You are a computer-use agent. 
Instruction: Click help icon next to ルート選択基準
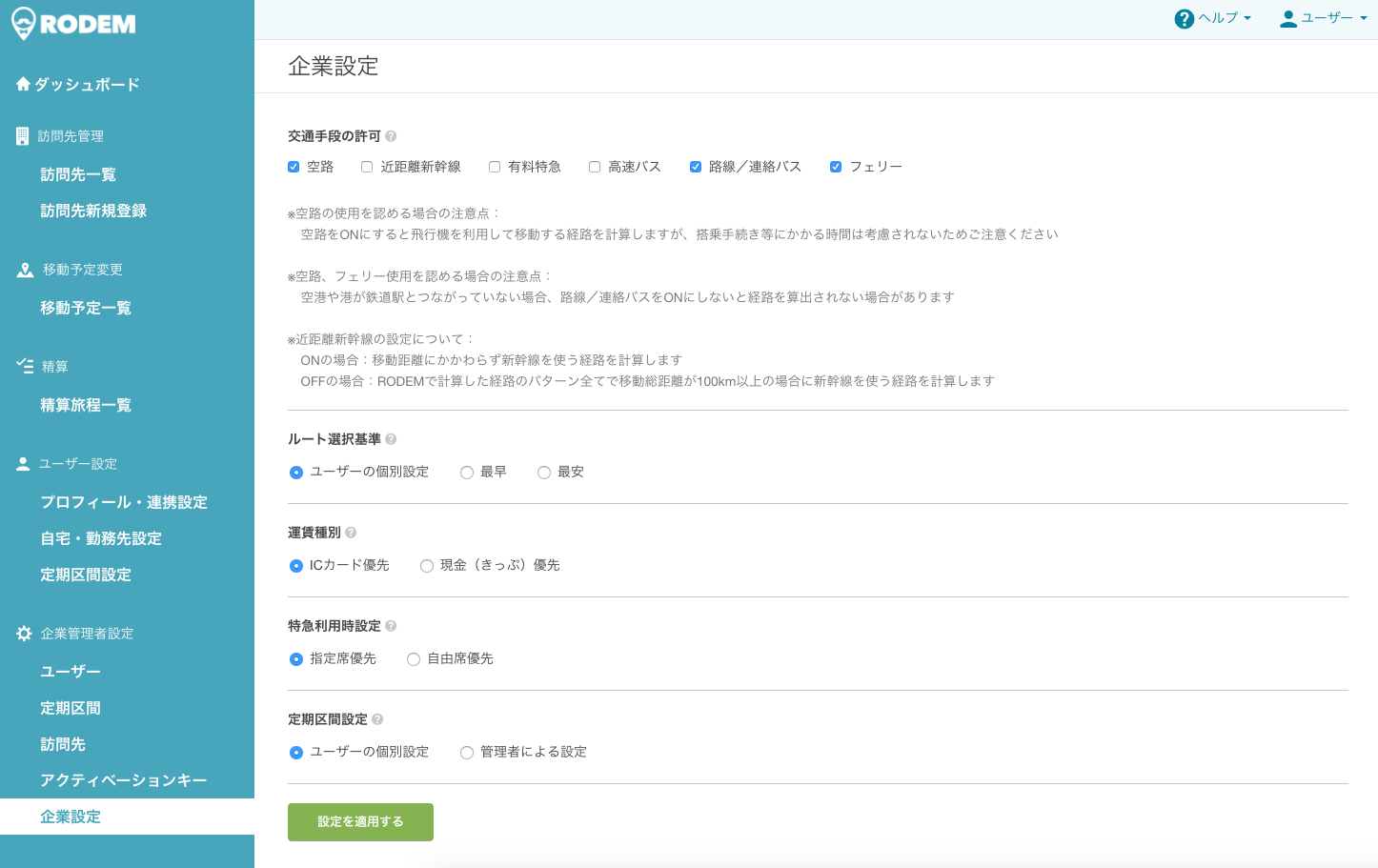391,439
